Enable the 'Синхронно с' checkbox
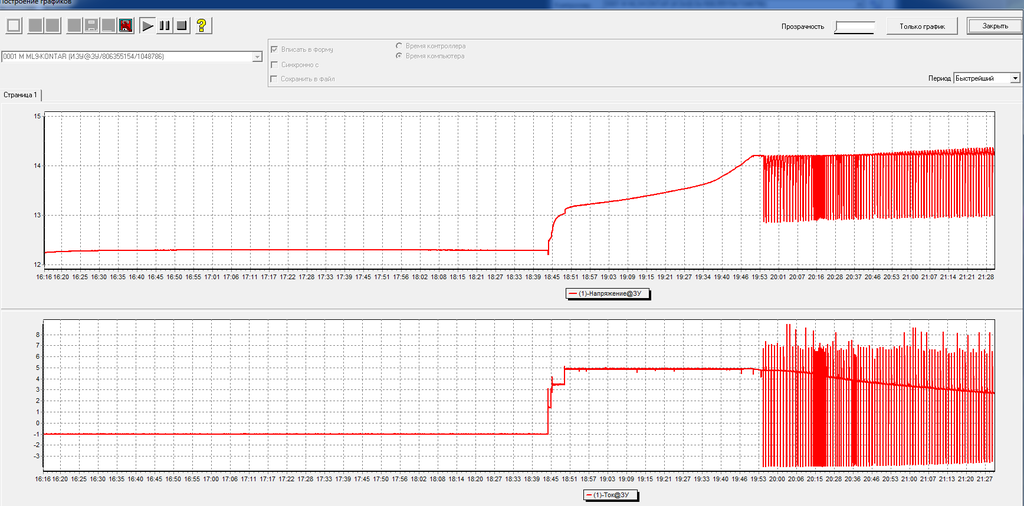1024x506 pixels. click(x=274, y=63)
